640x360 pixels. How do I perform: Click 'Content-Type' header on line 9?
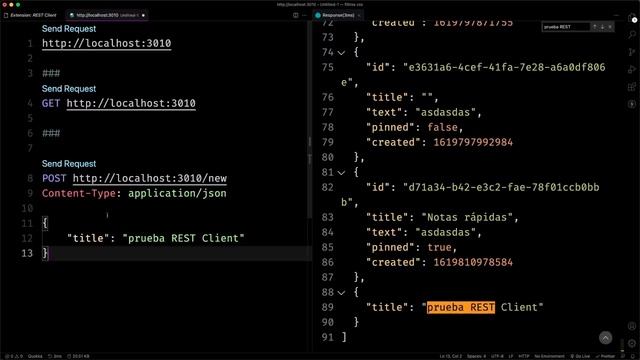point(78,193)
